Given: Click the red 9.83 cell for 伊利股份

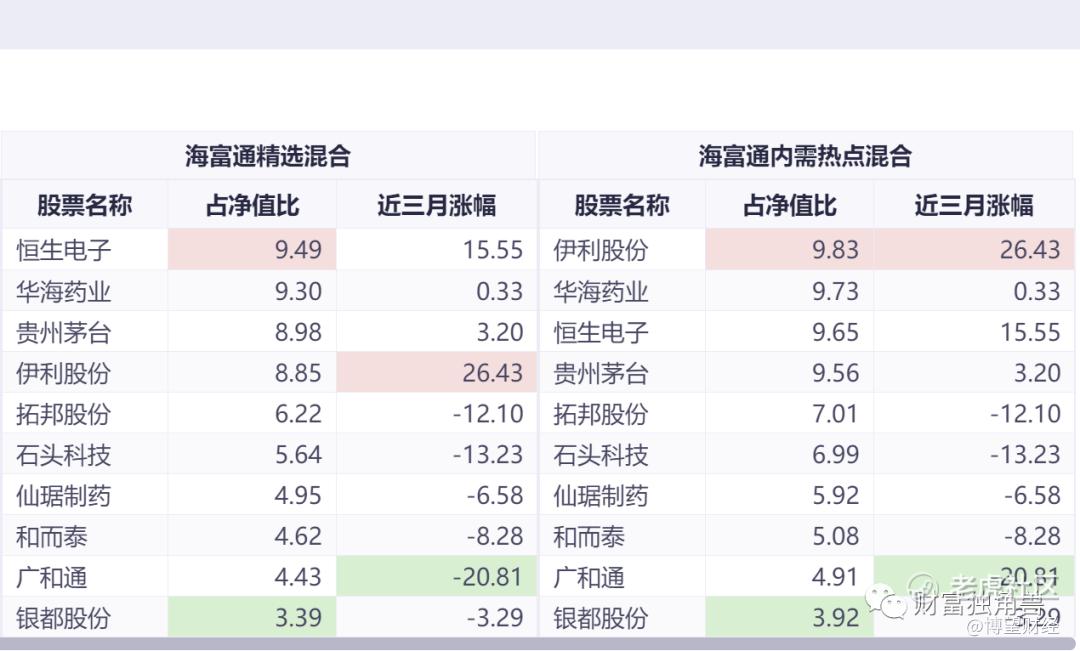Looking at the screenshot, I should [790, 249].
